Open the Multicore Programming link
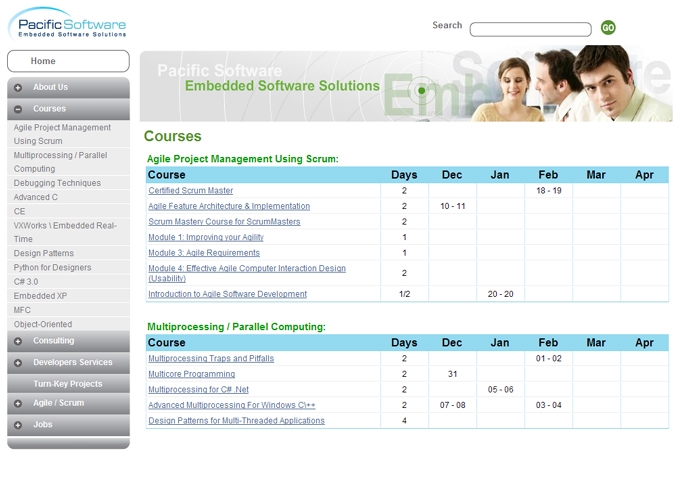The width and height of the screenshot is (680, 480). pos(191,374)
